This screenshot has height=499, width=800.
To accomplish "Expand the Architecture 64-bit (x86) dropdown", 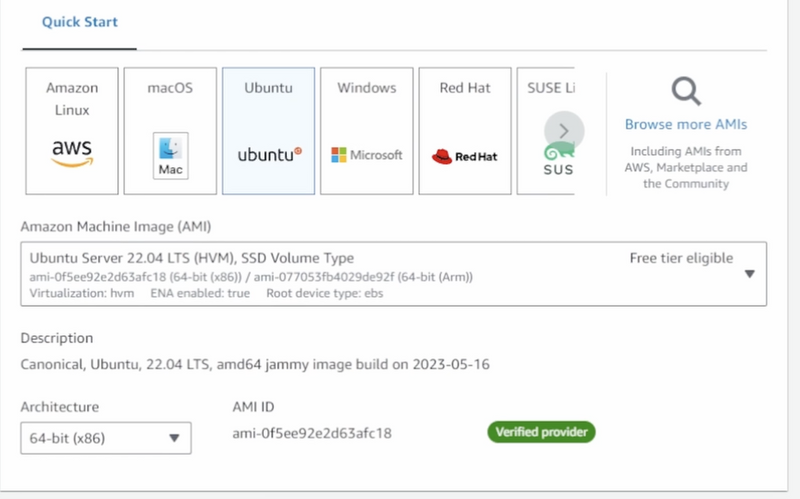I will 106,438.
